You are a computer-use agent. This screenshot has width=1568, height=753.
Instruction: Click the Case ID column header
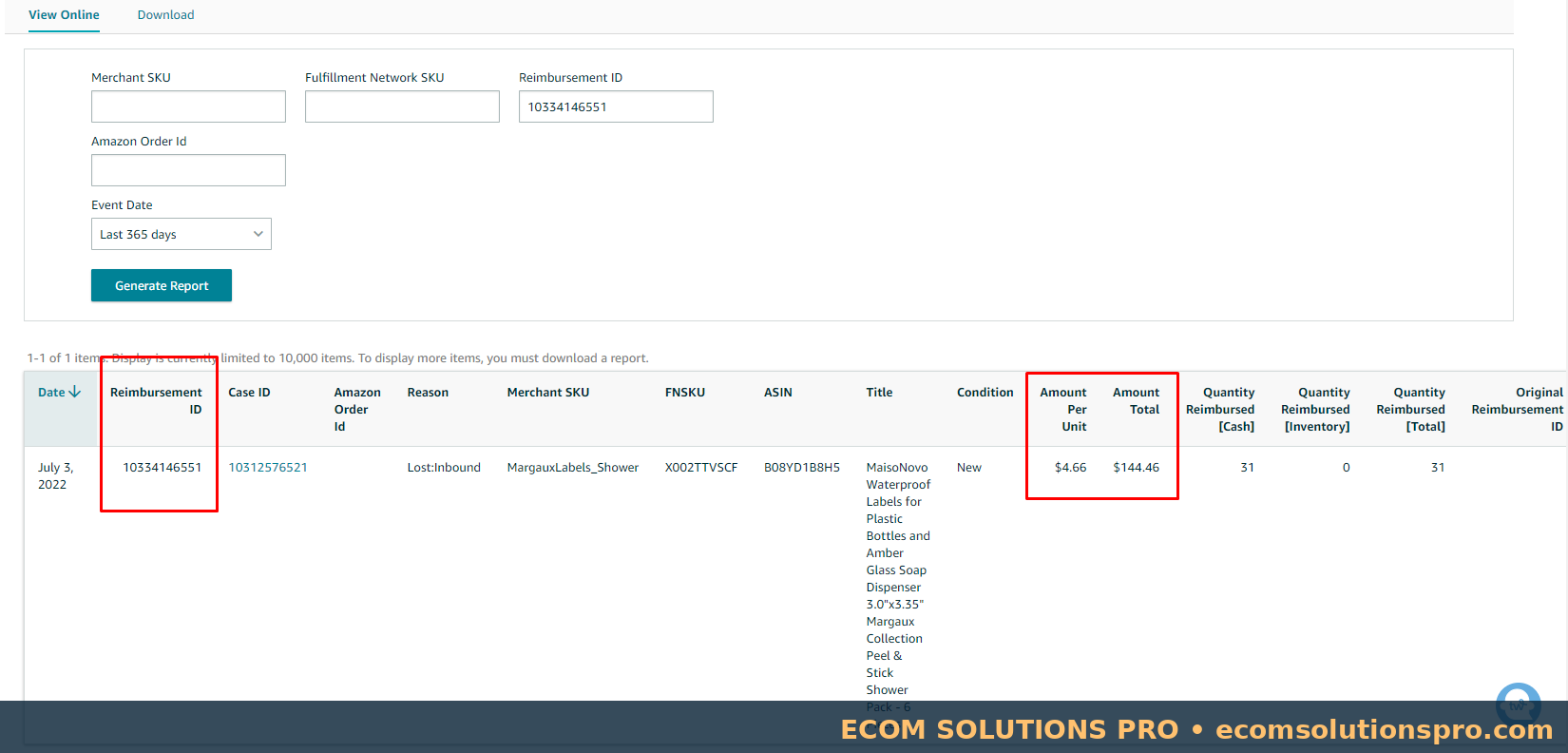pyautogui.click(x=249, y=392)
